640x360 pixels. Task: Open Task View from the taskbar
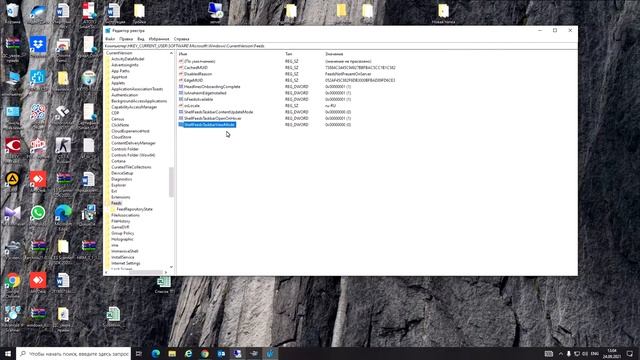pyautogui.click(x=139, y=353)
